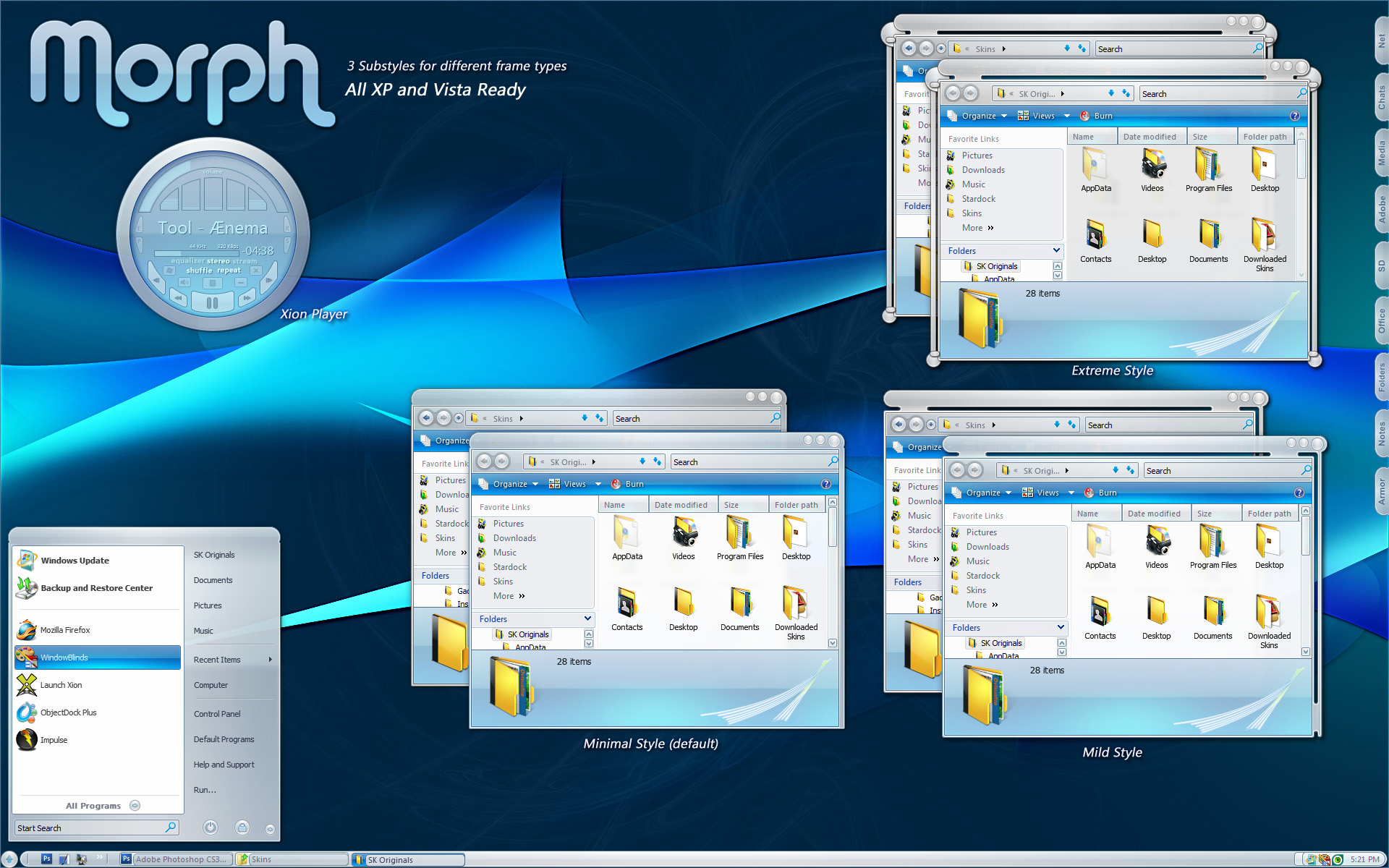This screenshot has width=1389, height=868.
Task: Click the Start menu lock button
Action: [242, 827]
